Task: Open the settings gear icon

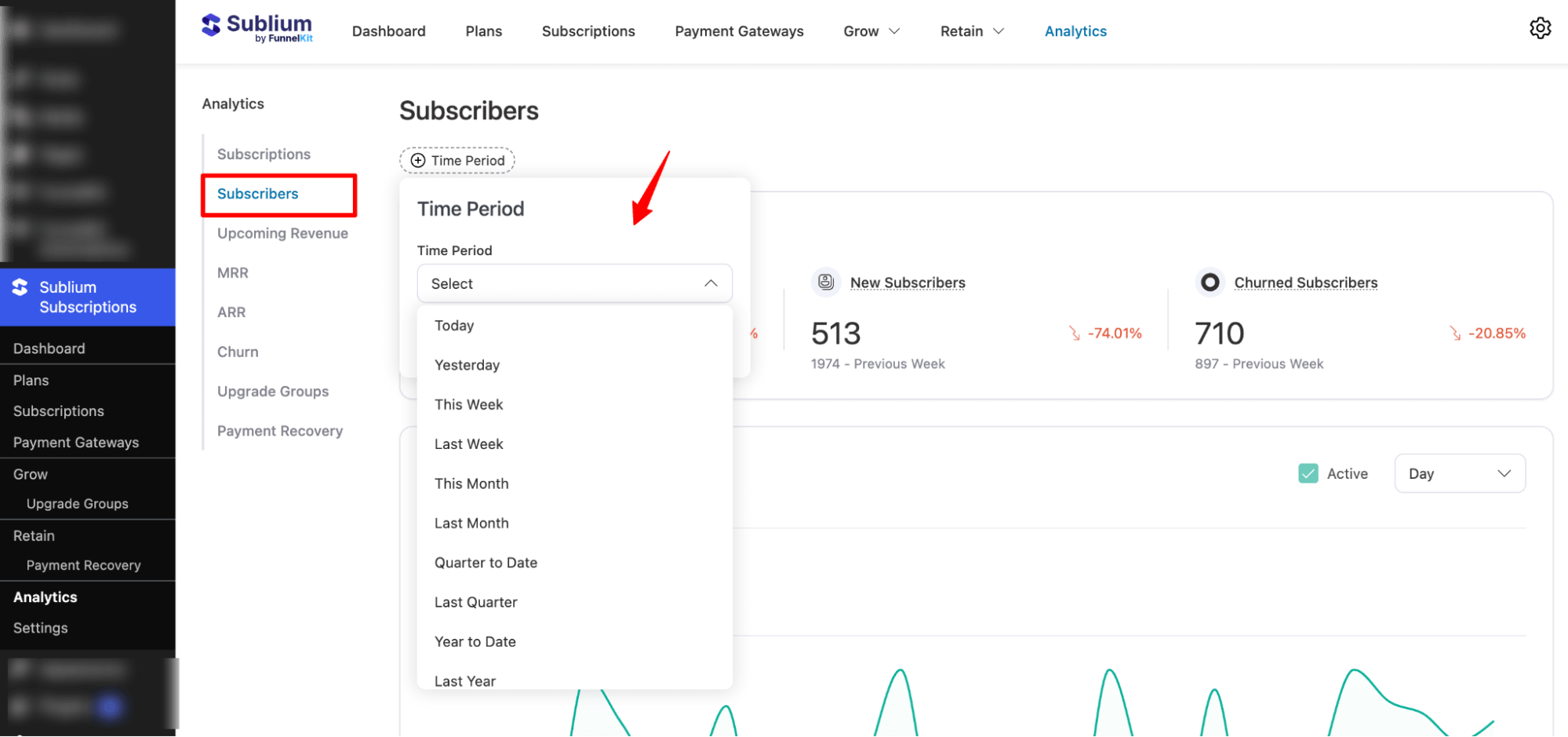Action: (x=1540, y=27)
